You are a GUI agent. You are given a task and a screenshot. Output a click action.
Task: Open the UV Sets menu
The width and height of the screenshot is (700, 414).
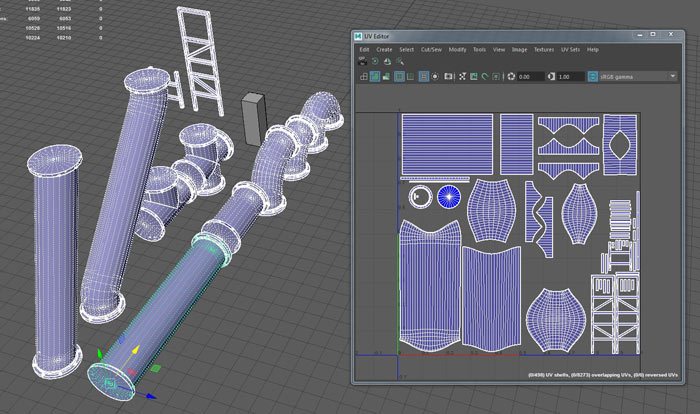(571, 49)
